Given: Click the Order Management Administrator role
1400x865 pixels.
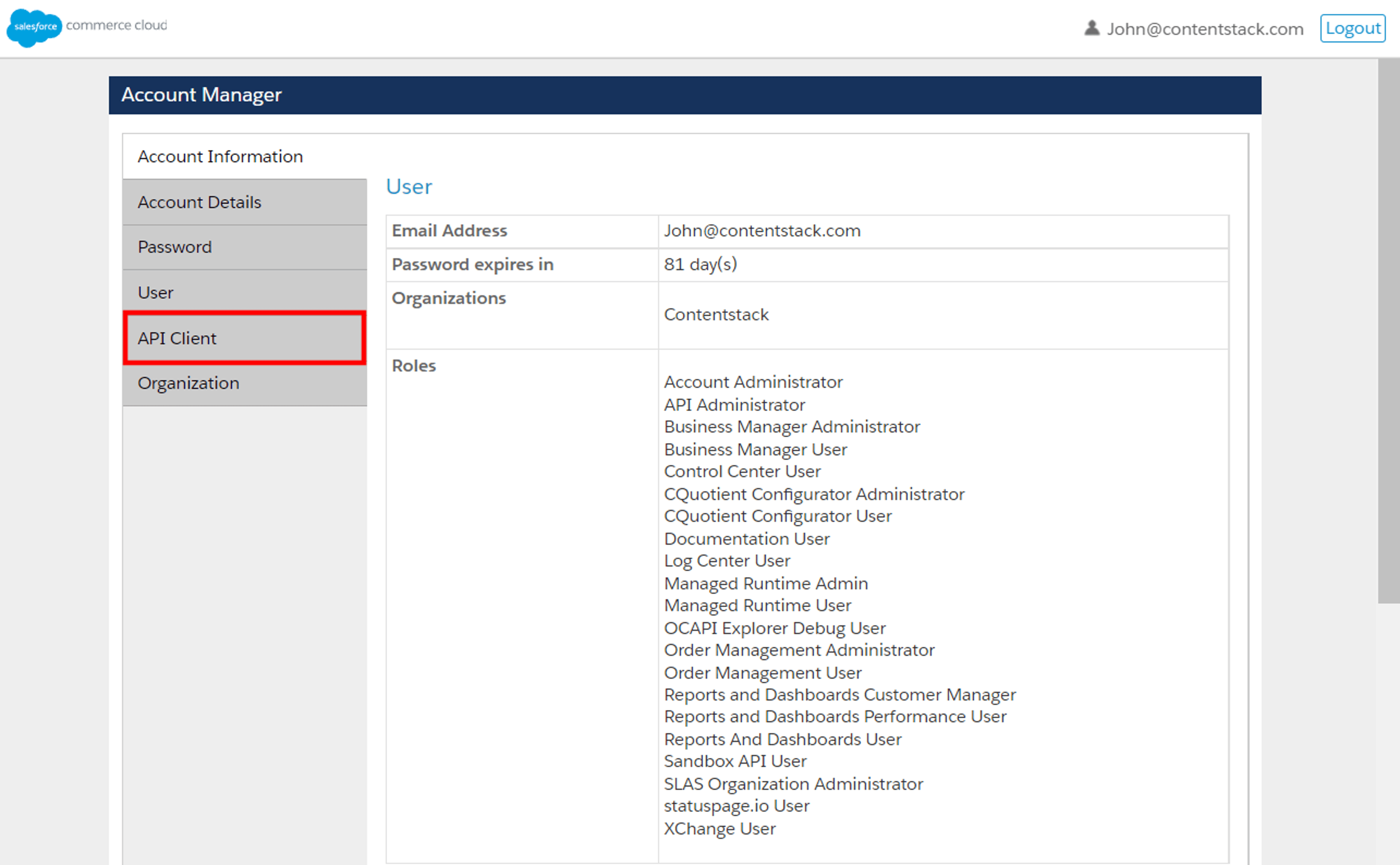Looking at the screenshot, I should point(800,651).
